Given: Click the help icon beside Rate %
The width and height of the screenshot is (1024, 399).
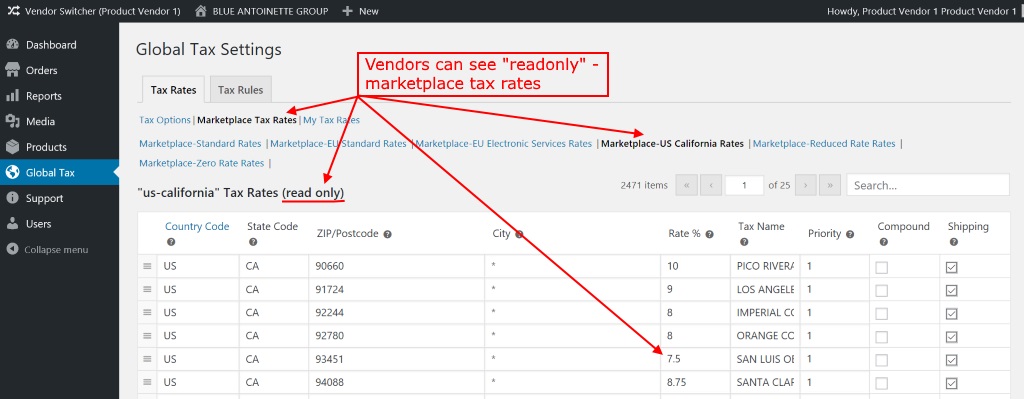Looking at the screenshot, I should 709,234.
